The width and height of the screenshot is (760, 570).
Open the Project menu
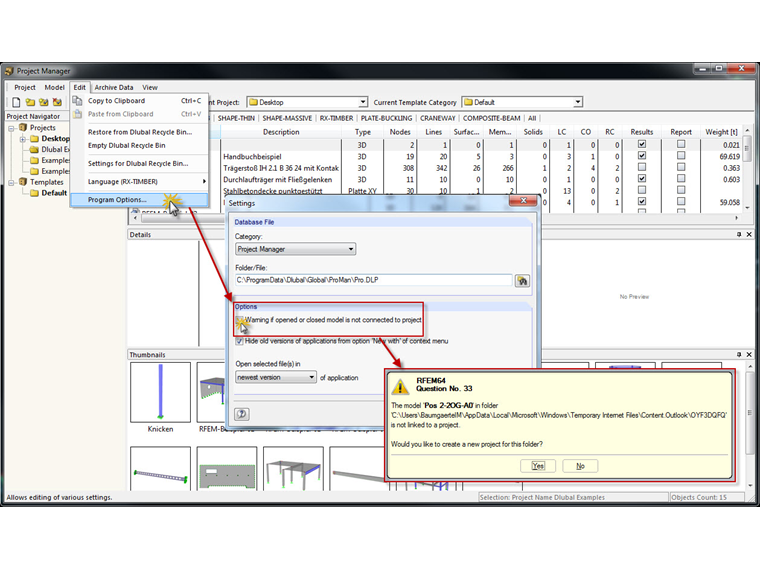pyautogui.click(x=25, y=87)
